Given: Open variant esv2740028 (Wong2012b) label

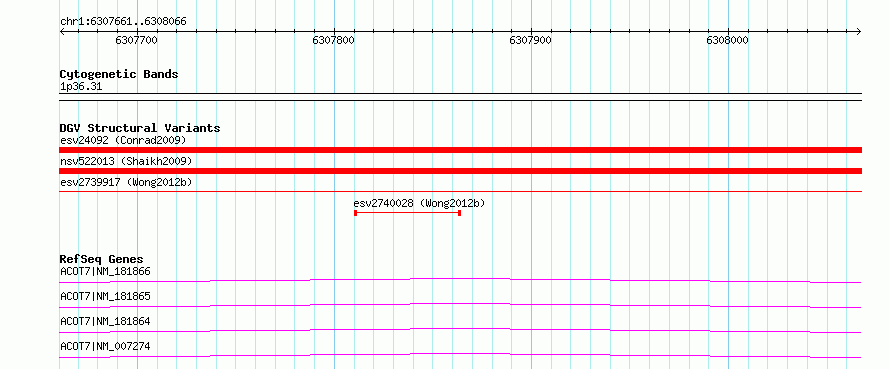Looking at the screenshot, I should (419, 203).
